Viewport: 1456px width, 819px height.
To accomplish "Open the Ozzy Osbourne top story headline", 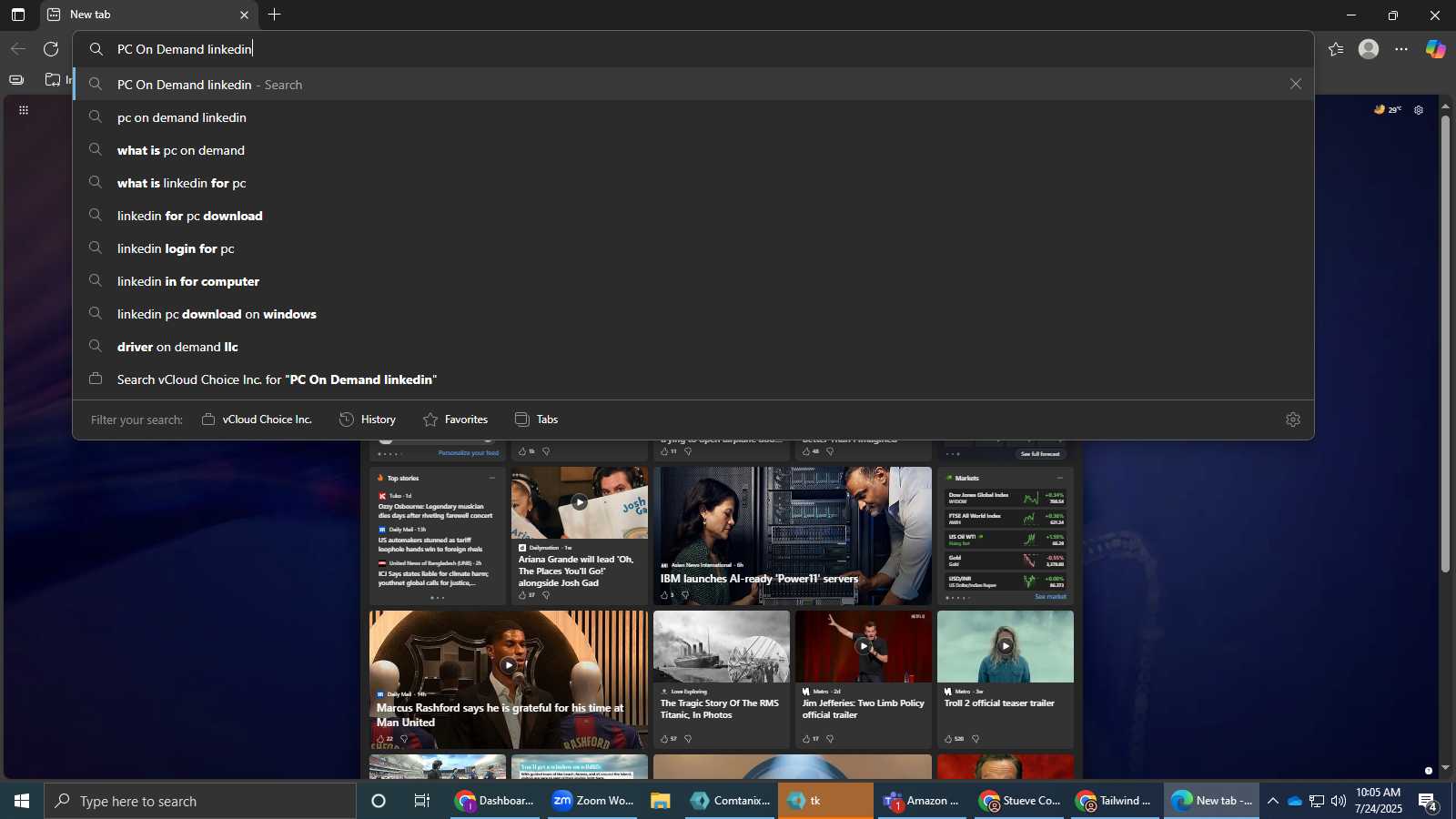I will click(x=435, y=511).
